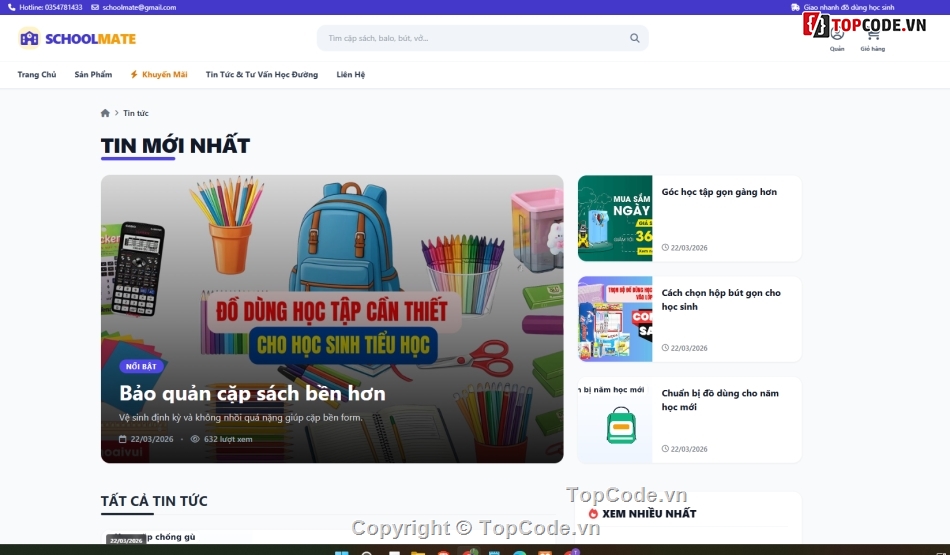Click the email envelope icon
950x555 pixels.
pyautogui.click(x=95, y=7)
